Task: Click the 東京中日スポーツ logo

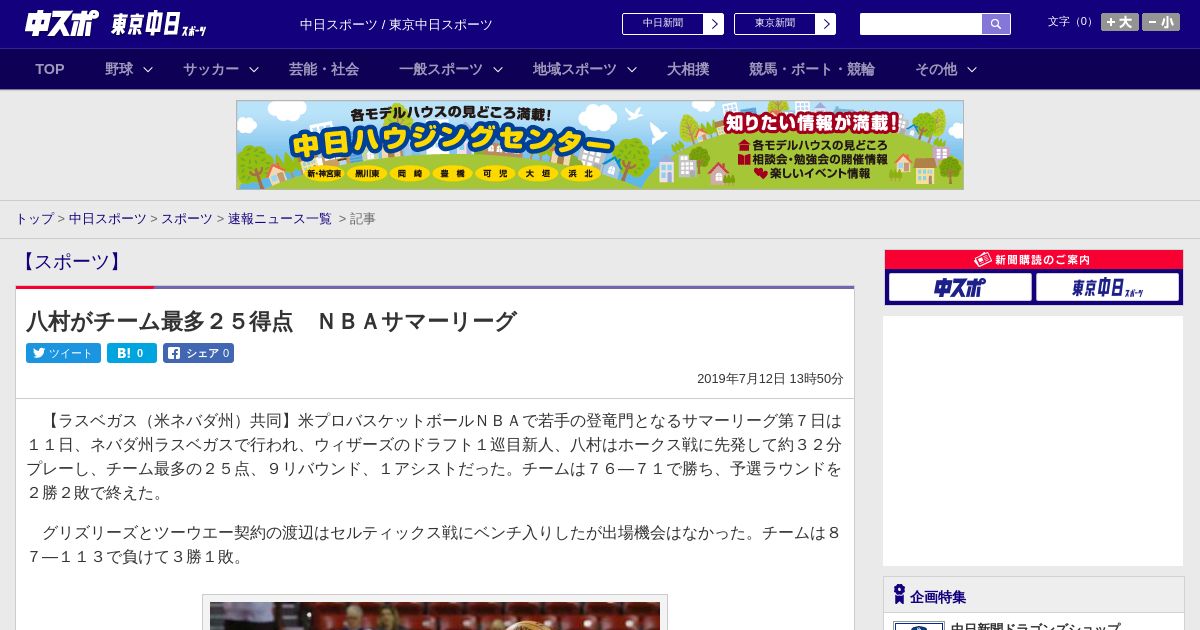Action: point(159,25)
